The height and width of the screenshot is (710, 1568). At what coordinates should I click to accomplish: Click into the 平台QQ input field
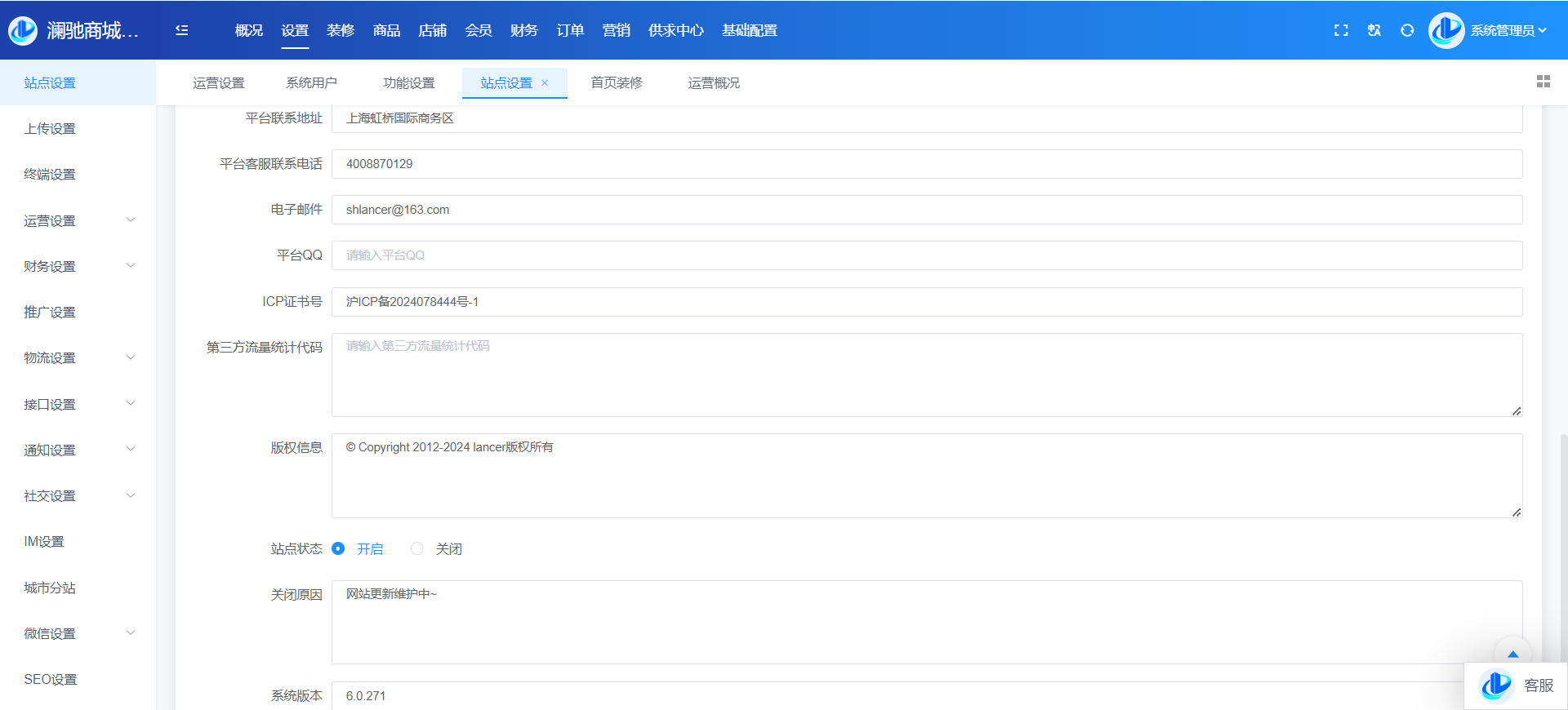click(926, 255)
